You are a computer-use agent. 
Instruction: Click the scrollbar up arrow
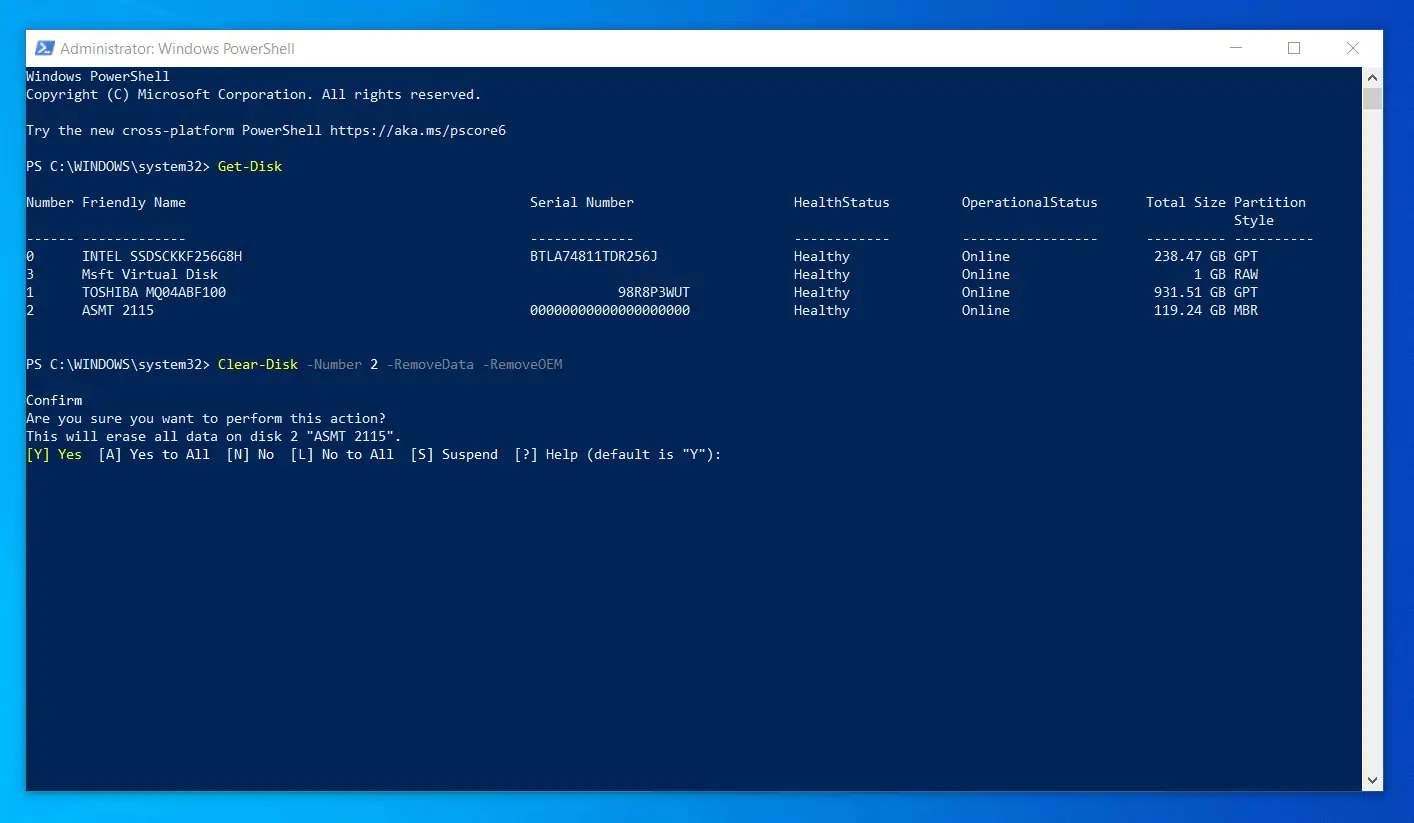tap(1373, 77)
